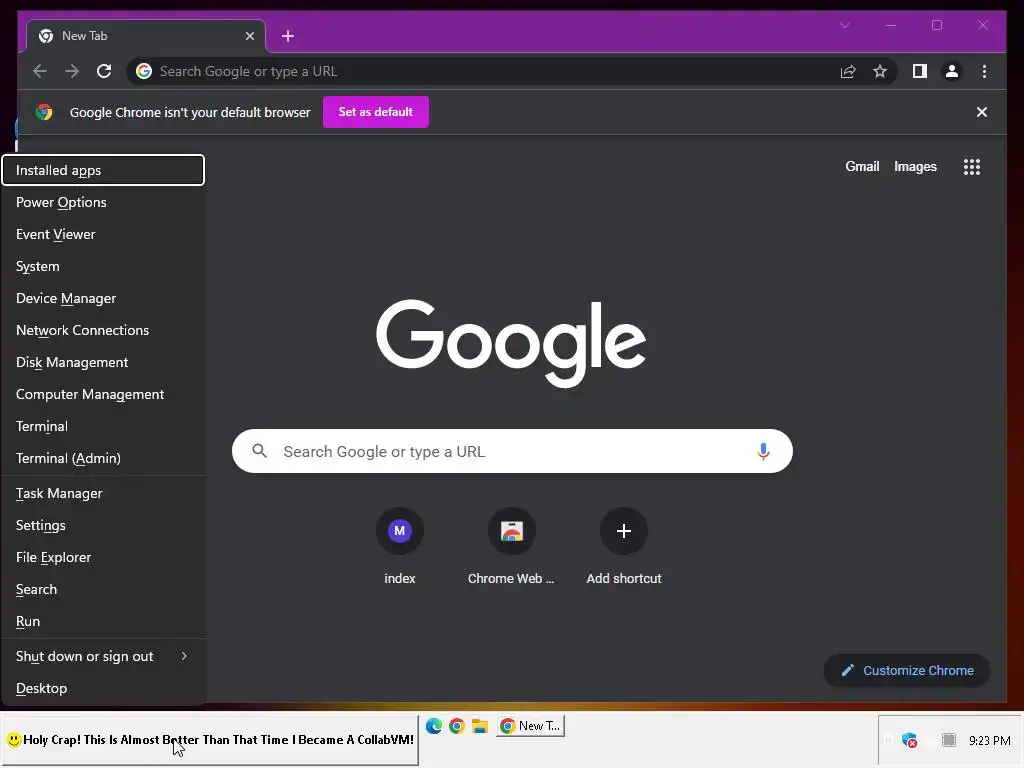Open the Chrome three-dot menu
Image resolution: width=1024 pixels, height=768 pixels.
click(984, 71)
